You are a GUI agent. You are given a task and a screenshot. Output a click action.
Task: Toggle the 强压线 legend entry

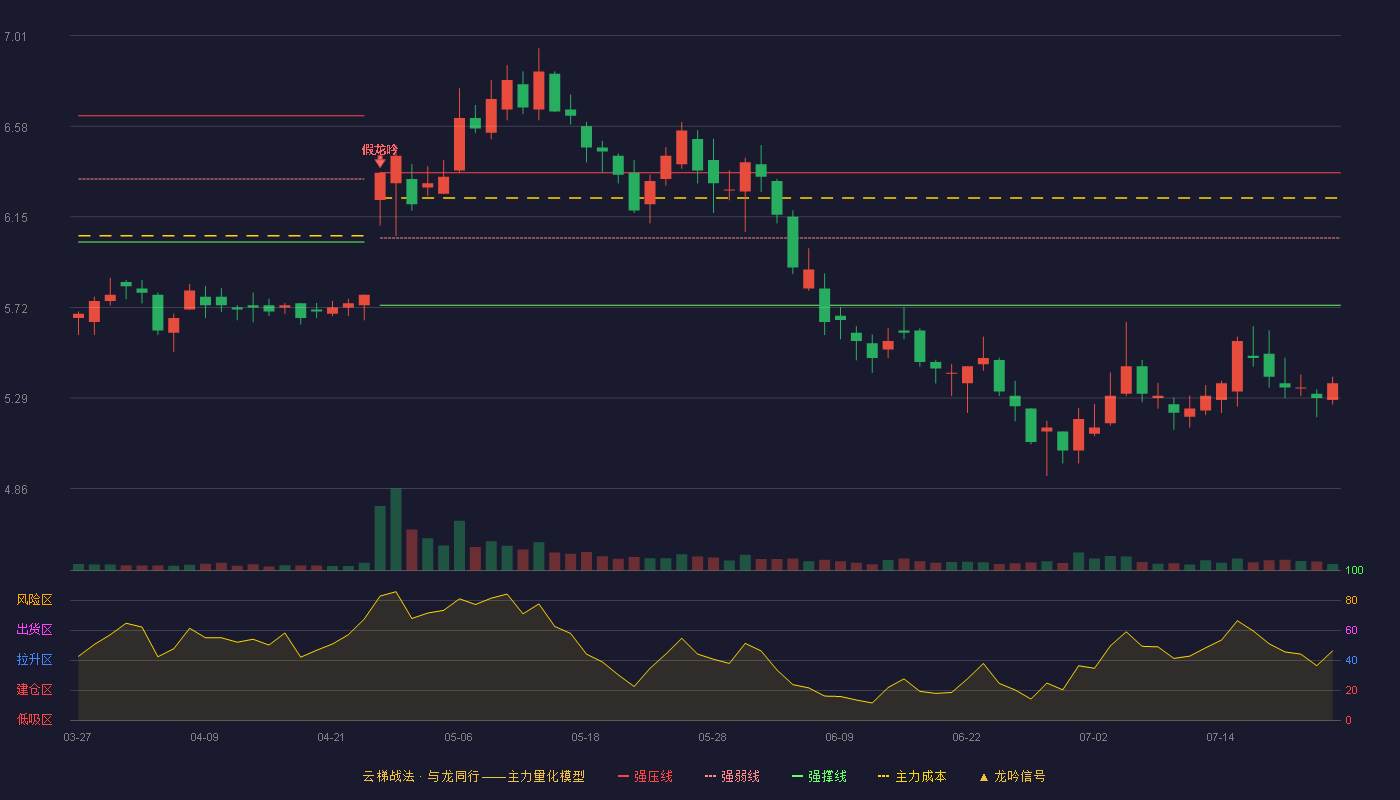pos(645,776)
